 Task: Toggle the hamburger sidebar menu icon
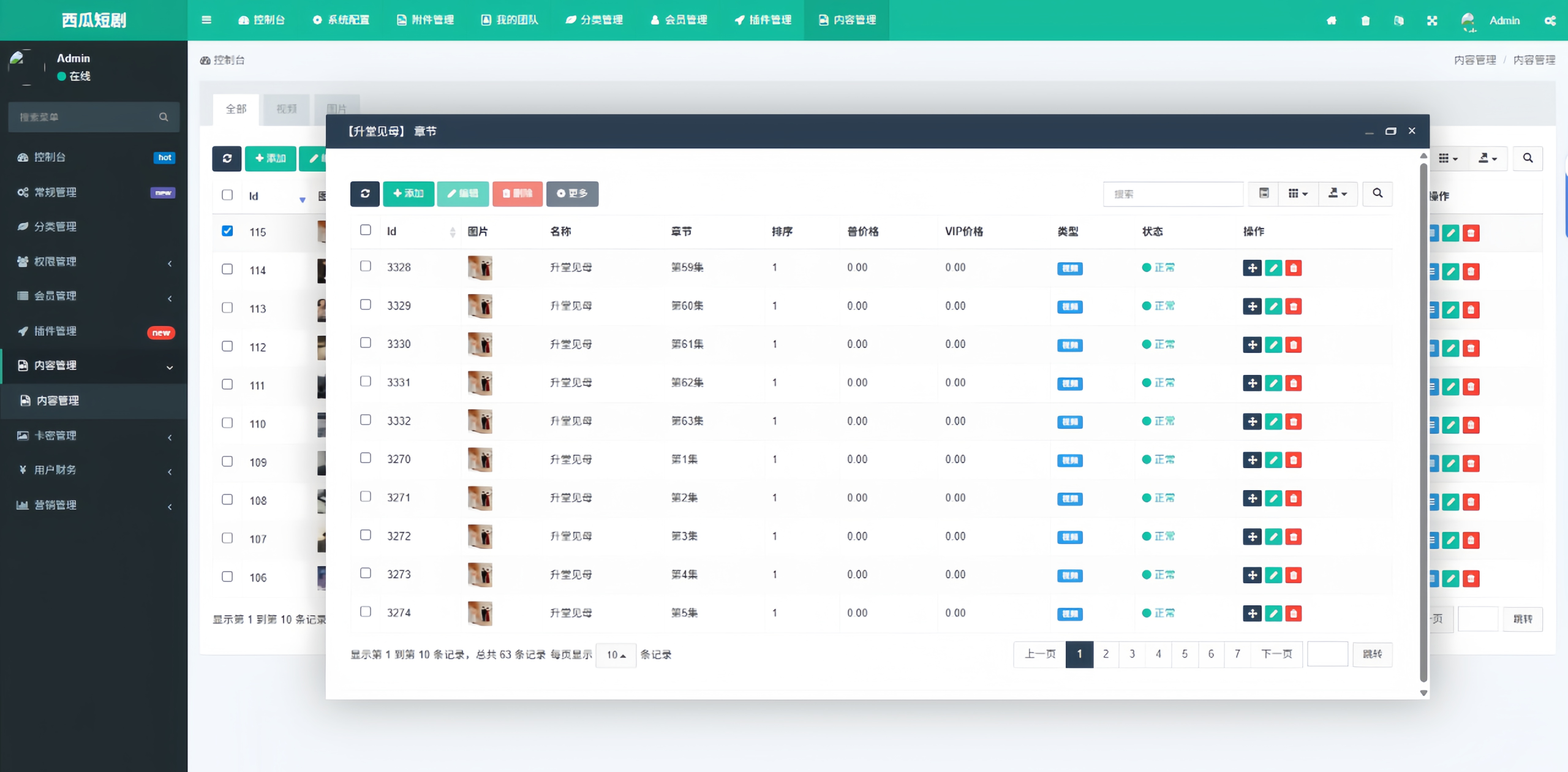(206, 20)
